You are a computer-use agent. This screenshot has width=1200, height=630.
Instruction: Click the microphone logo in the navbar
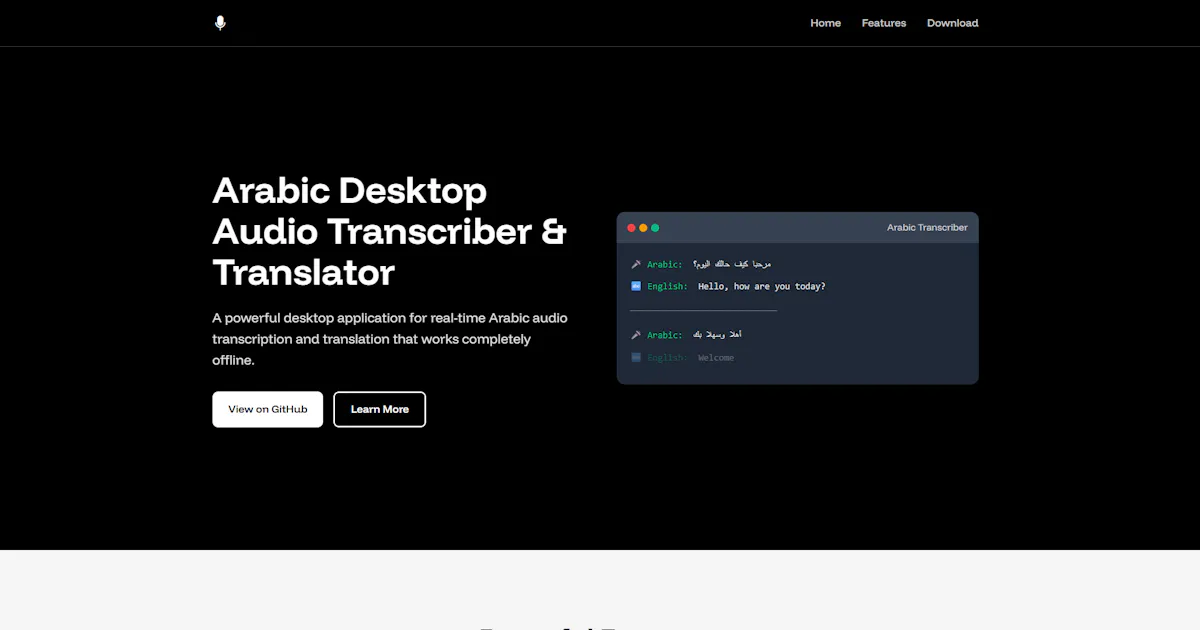[x=220, y=23]
